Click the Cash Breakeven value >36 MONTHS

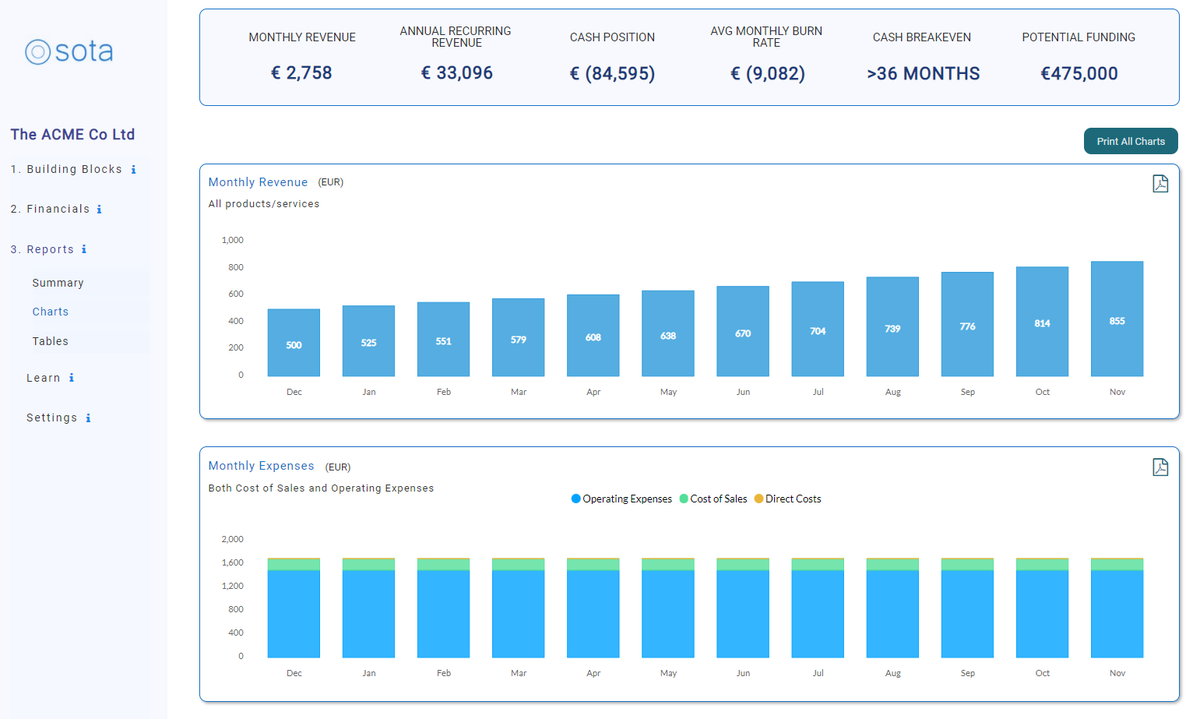[x=923, y=73]
